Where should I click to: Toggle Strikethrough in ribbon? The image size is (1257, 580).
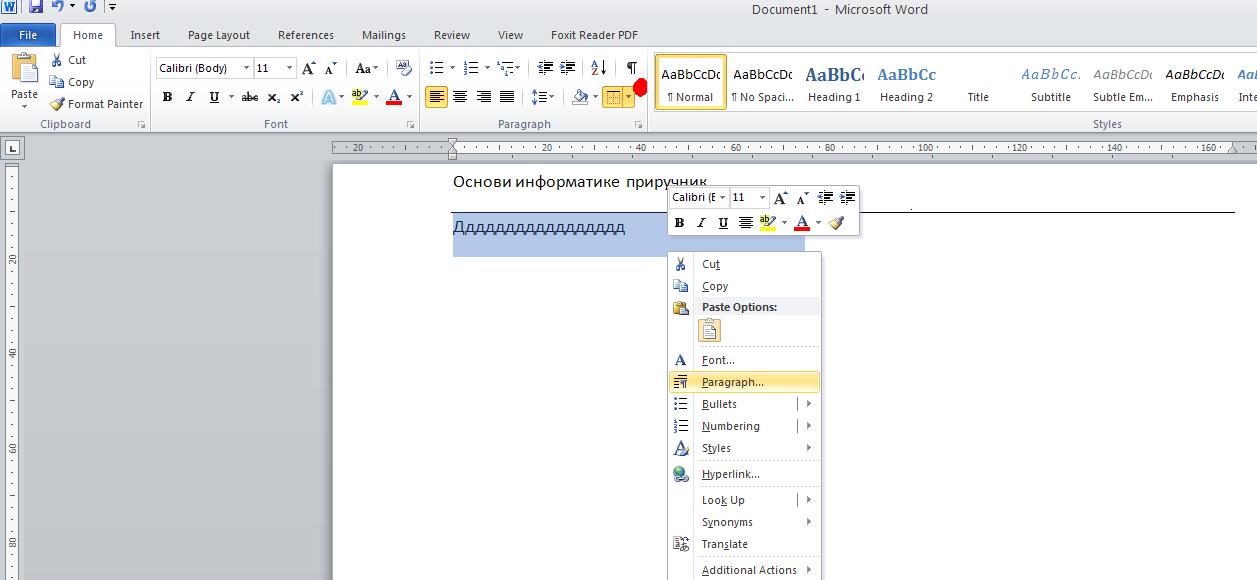point(250,97)
